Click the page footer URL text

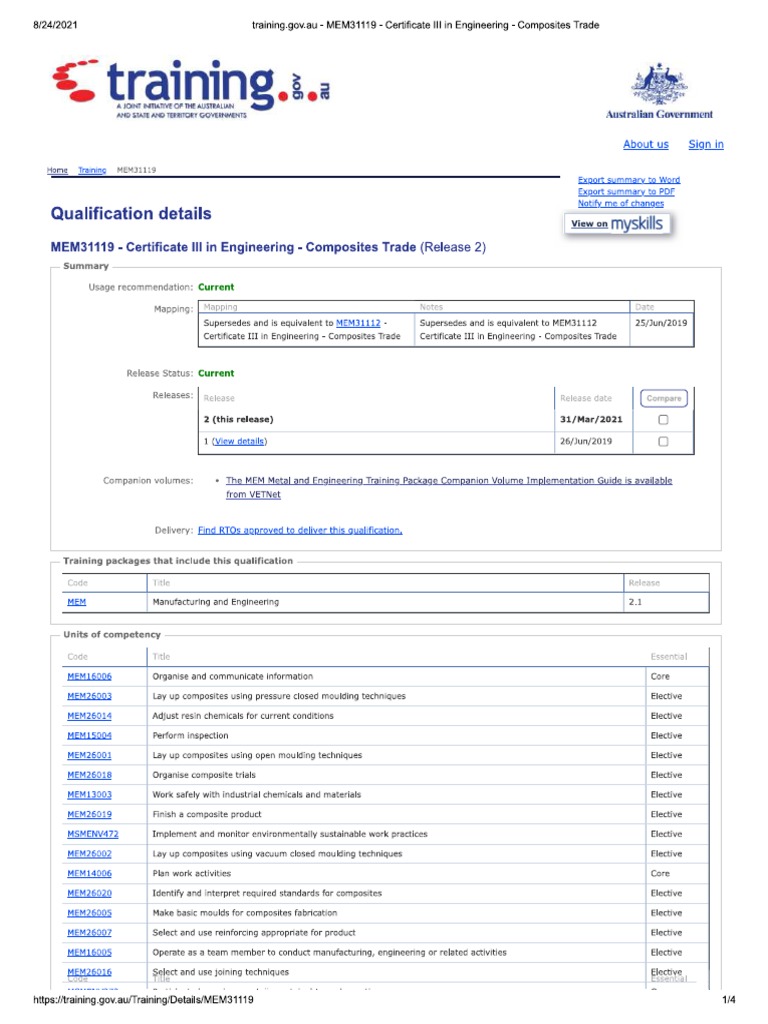[143, 999]
